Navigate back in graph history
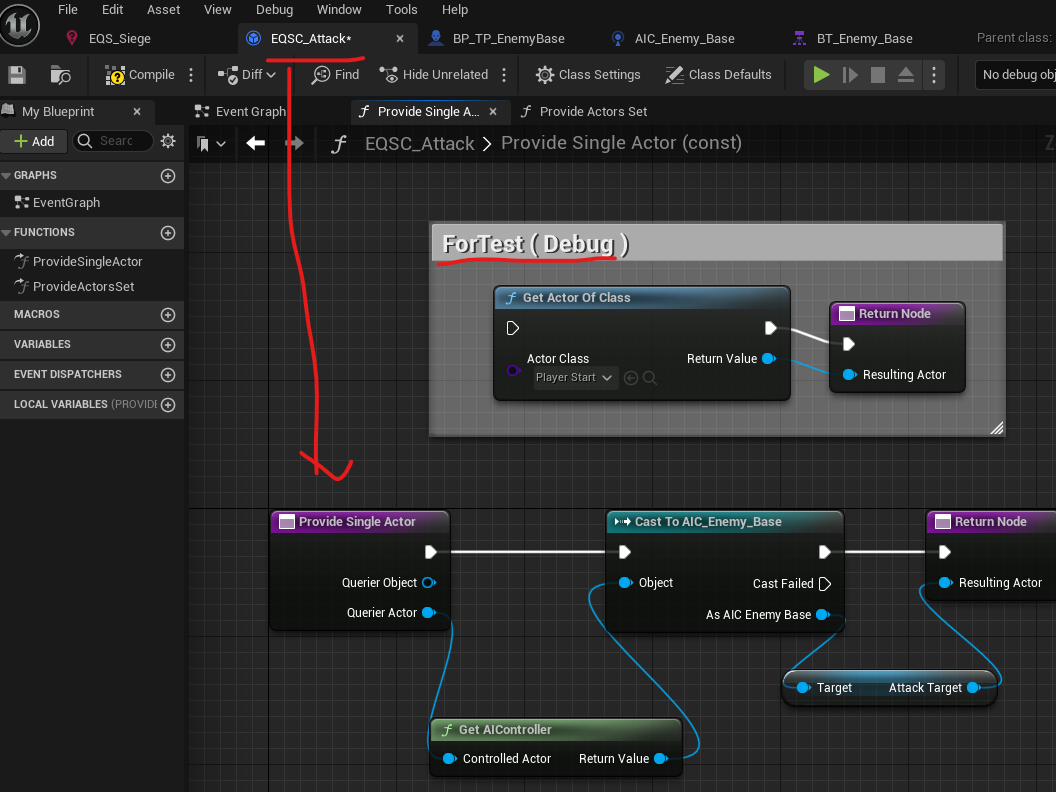 255,143
